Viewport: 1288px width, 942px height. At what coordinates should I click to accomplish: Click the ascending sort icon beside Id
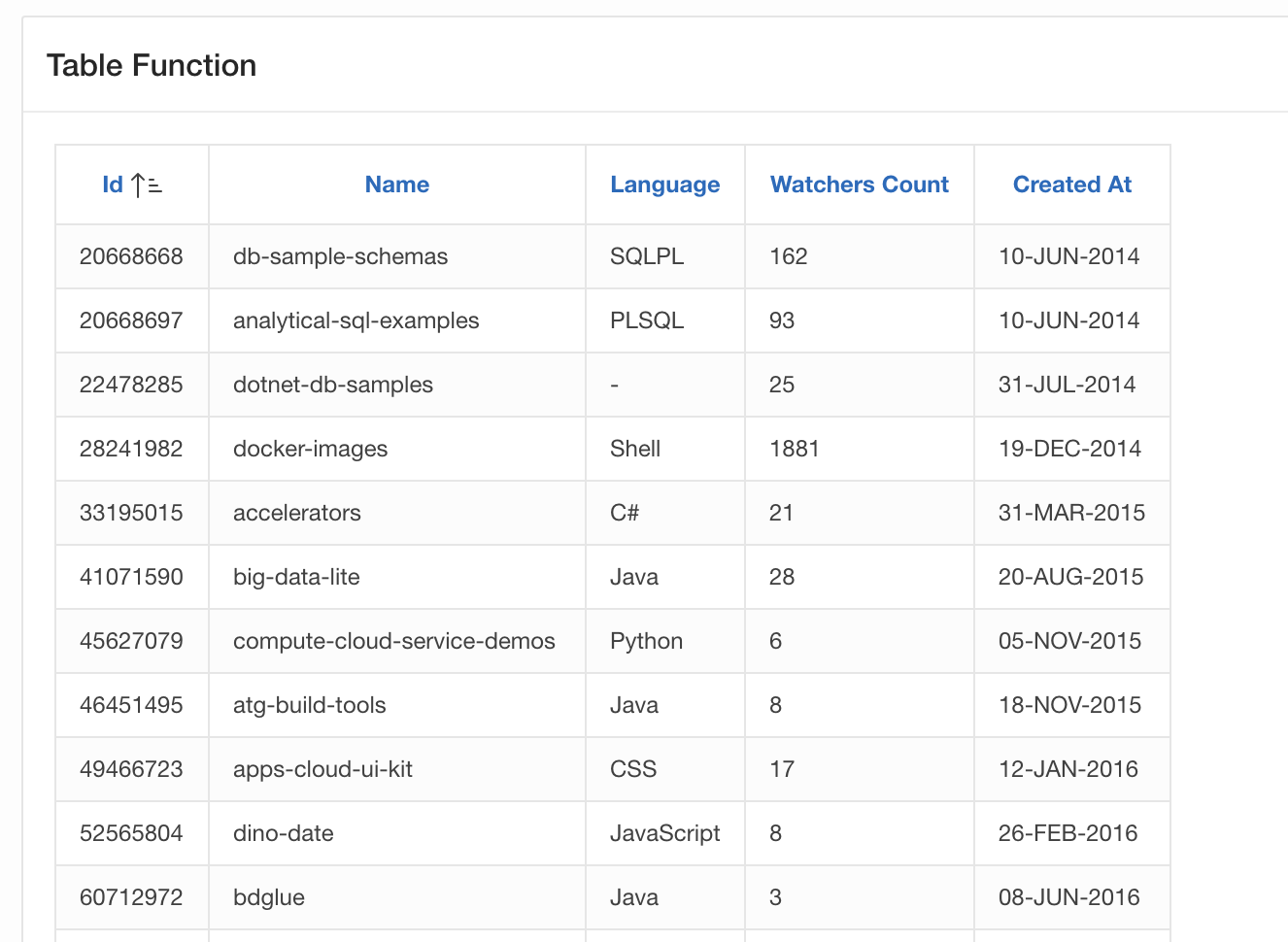(x=147, y=185)
